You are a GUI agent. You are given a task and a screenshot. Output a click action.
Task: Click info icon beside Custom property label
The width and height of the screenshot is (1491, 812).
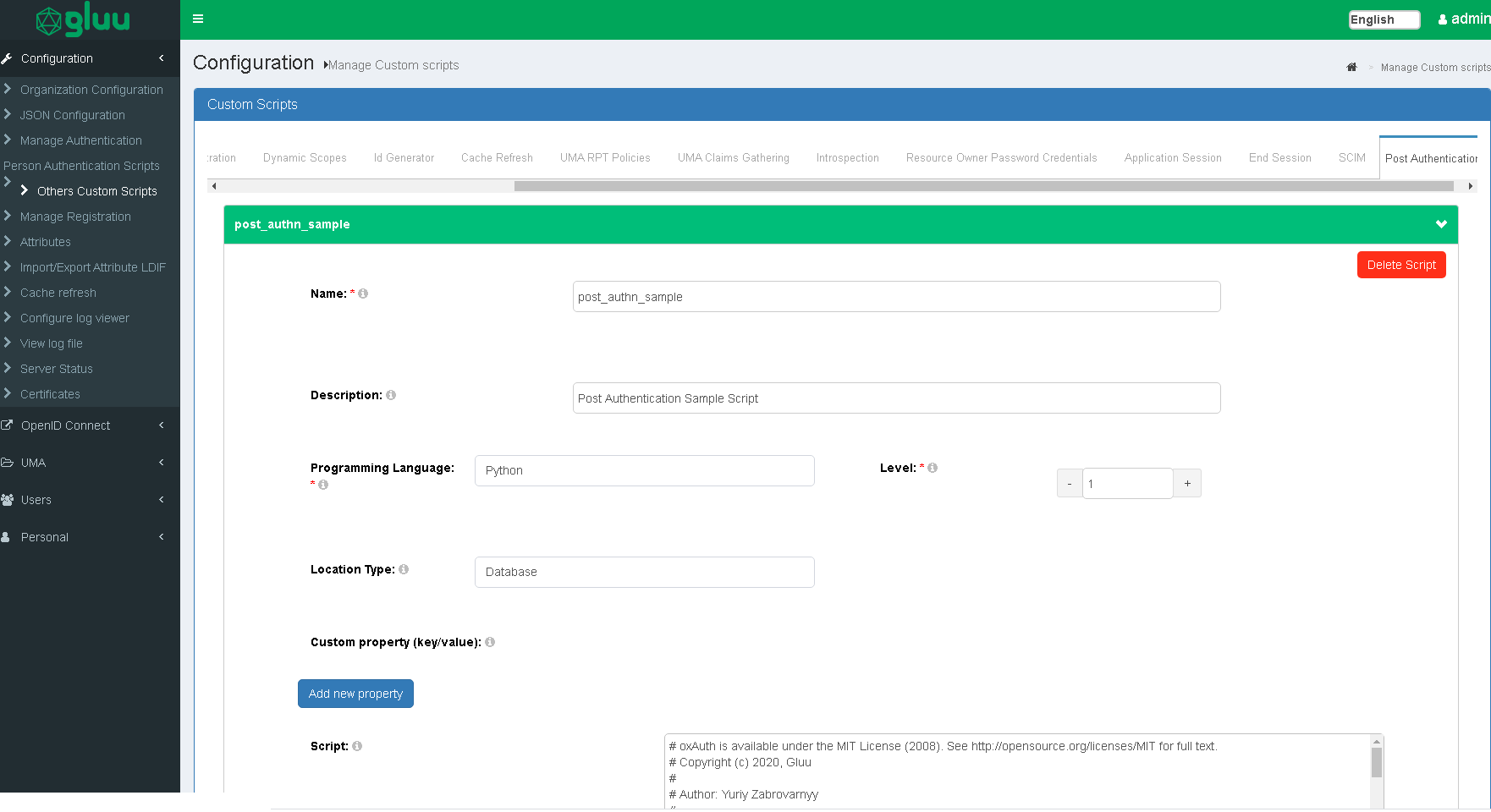(x=490, y=642)
